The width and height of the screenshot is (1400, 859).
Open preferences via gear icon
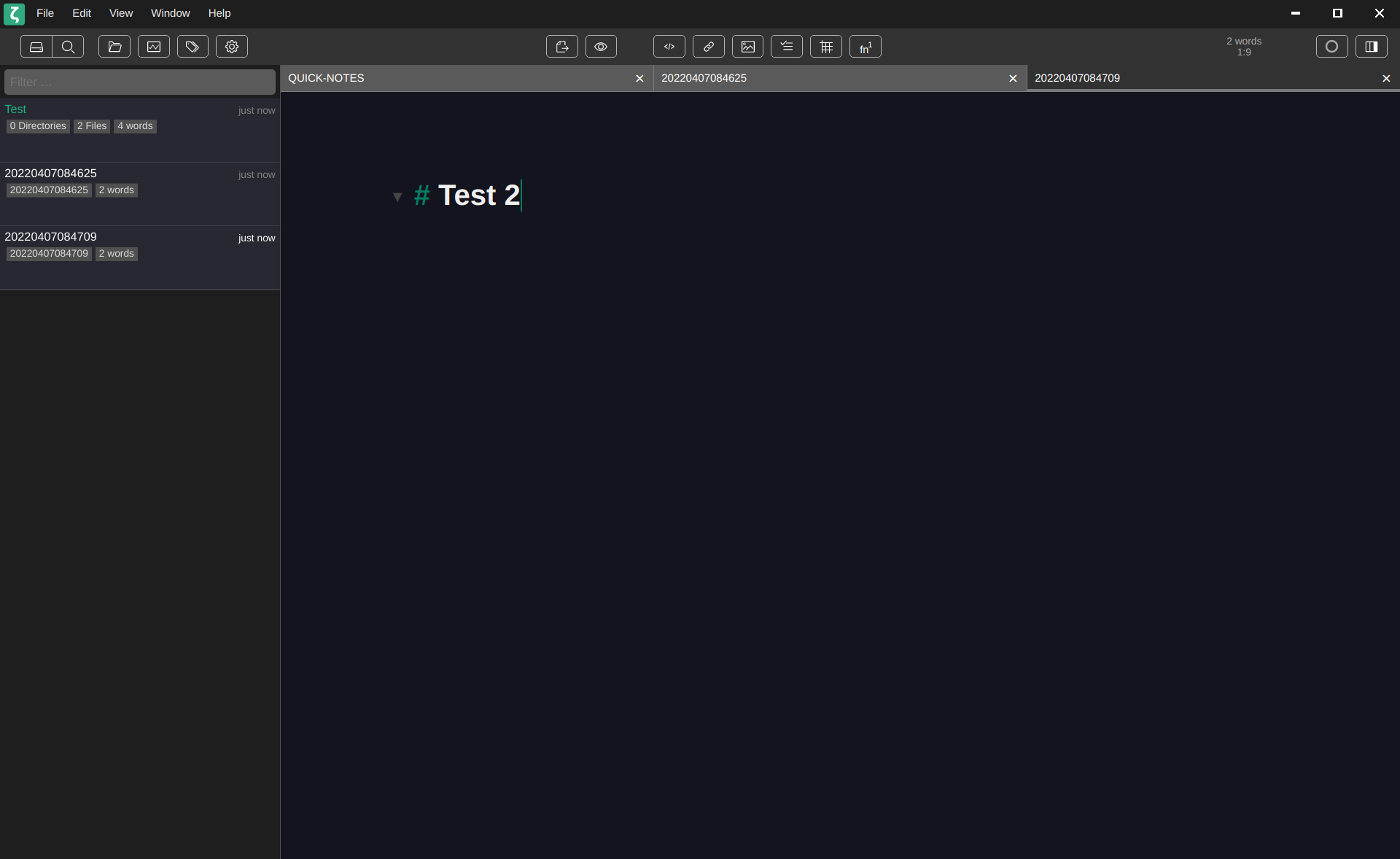coord(232,47)
